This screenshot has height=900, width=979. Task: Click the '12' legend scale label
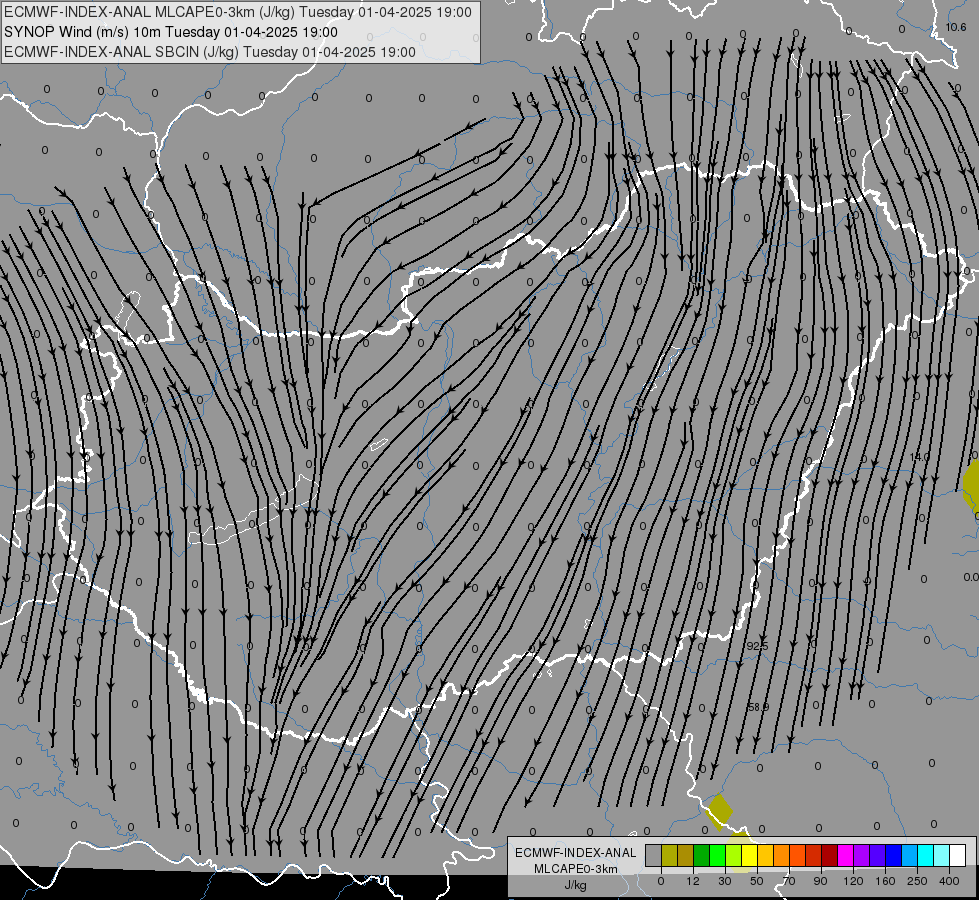point(693,881)
